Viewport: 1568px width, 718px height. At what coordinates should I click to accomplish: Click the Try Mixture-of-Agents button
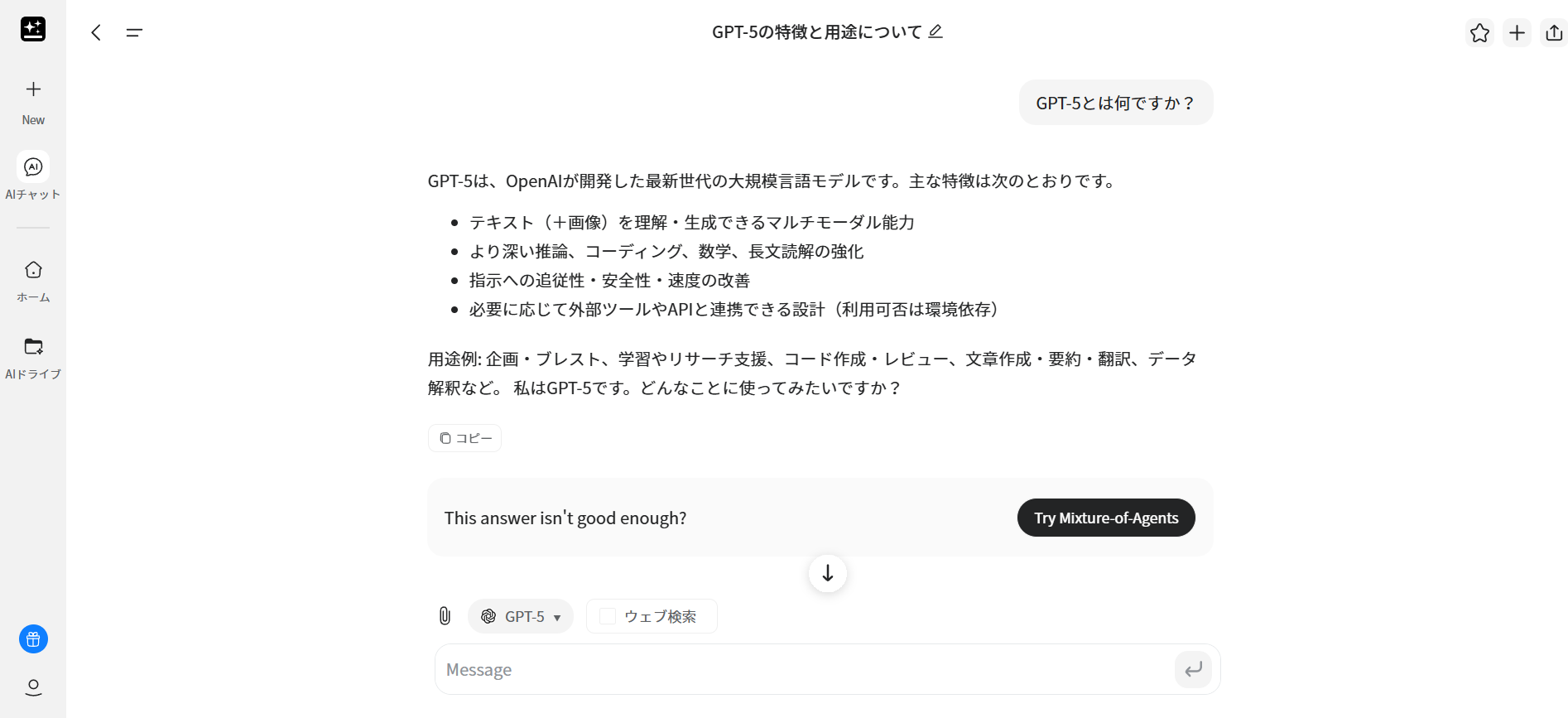click(x=1106, y=518)
